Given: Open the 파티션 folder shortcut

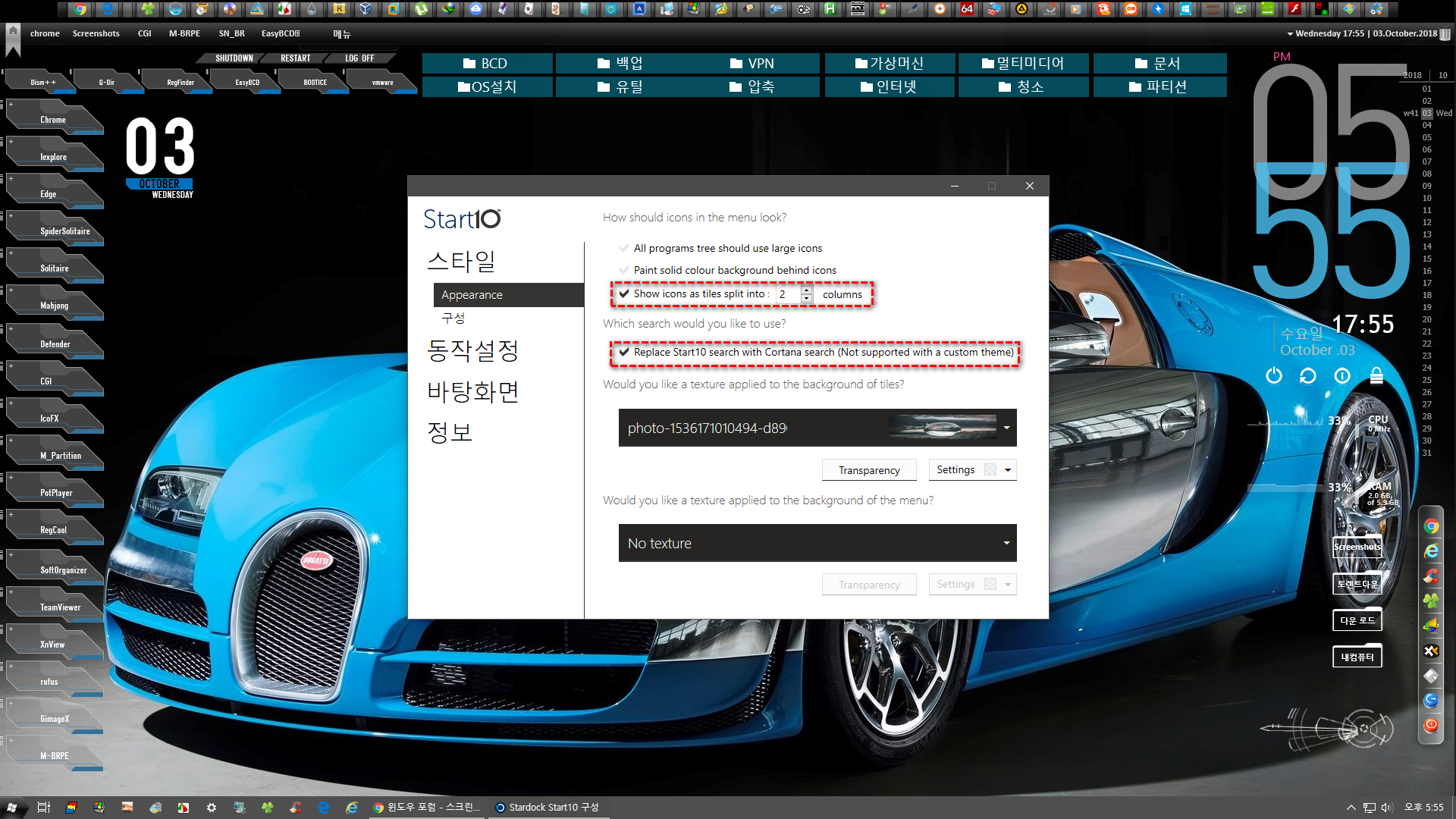Looking at the screenshot, I should tap(1159, 87).
